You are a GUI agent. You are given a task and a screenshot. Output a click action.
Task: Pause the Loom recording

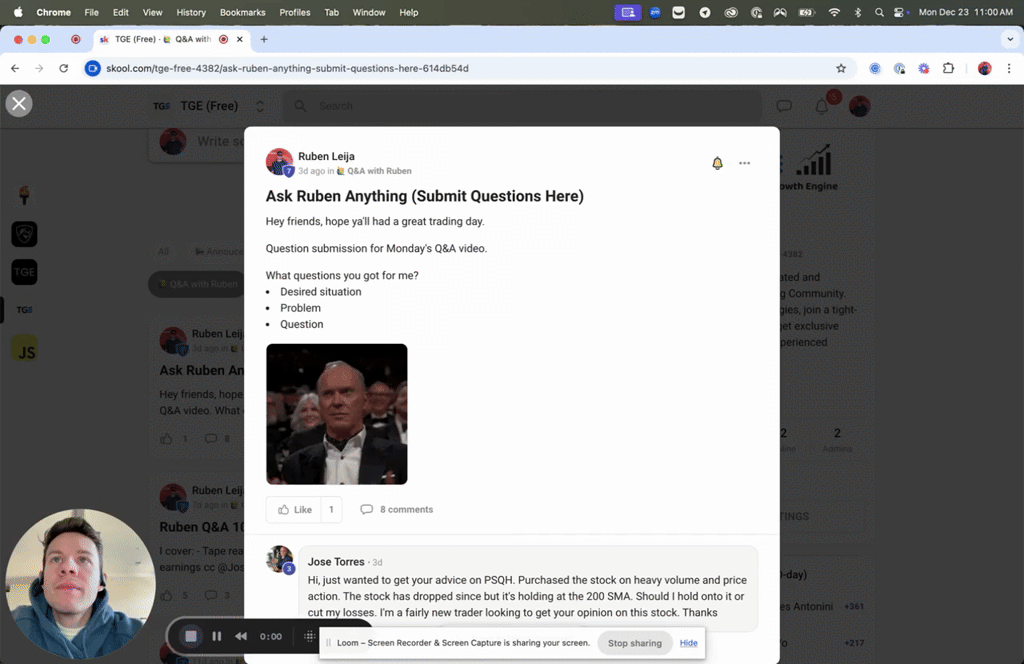pyautogui.click(x=217, y=636)
